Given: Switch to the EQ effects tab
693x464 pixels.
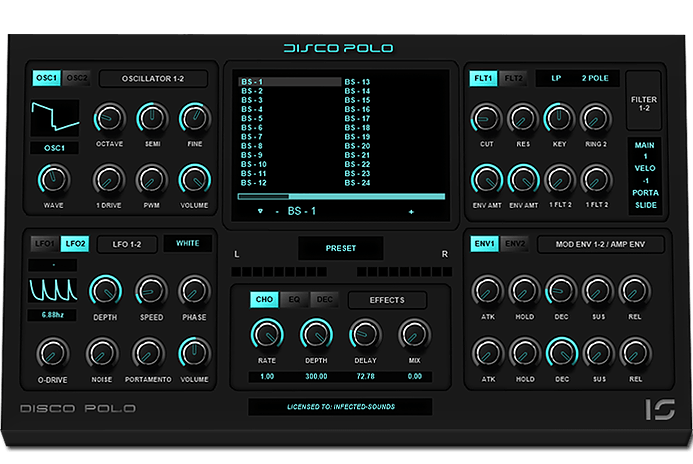Looking at the screenshot, I should [295, 299].
